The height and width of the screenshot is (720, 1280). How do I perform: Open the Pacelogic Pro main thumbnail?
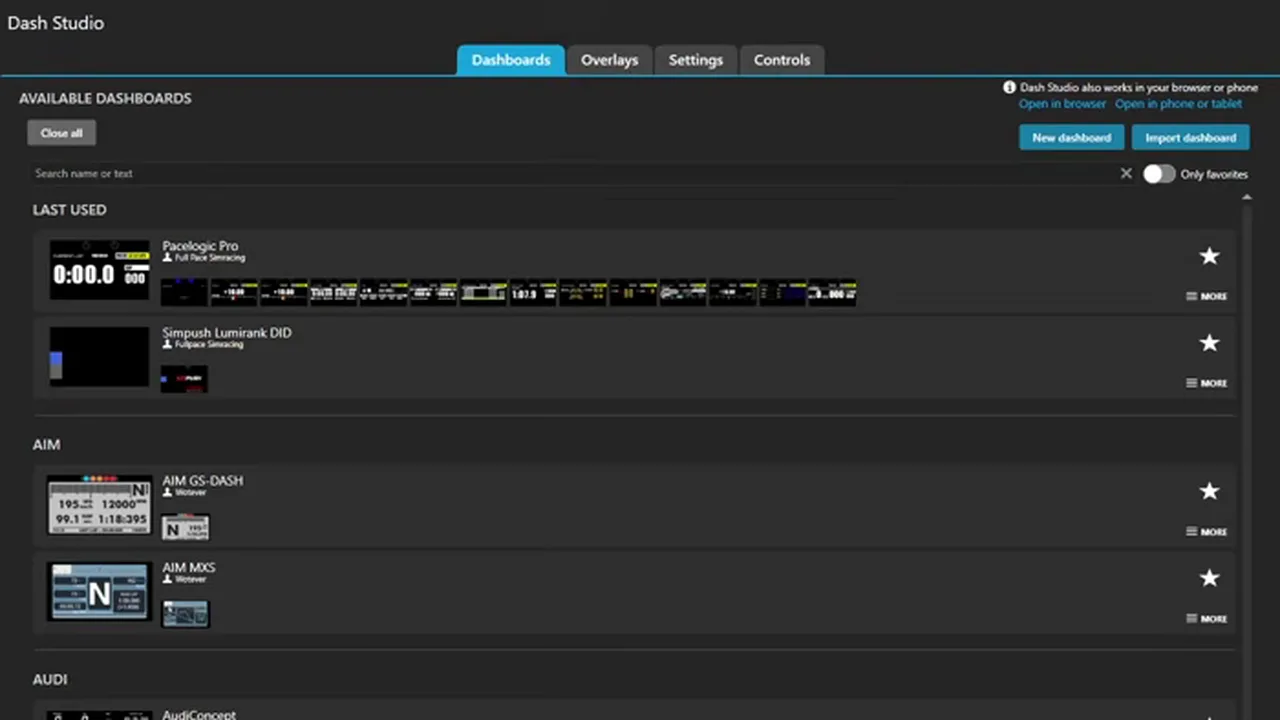[100, 269]
